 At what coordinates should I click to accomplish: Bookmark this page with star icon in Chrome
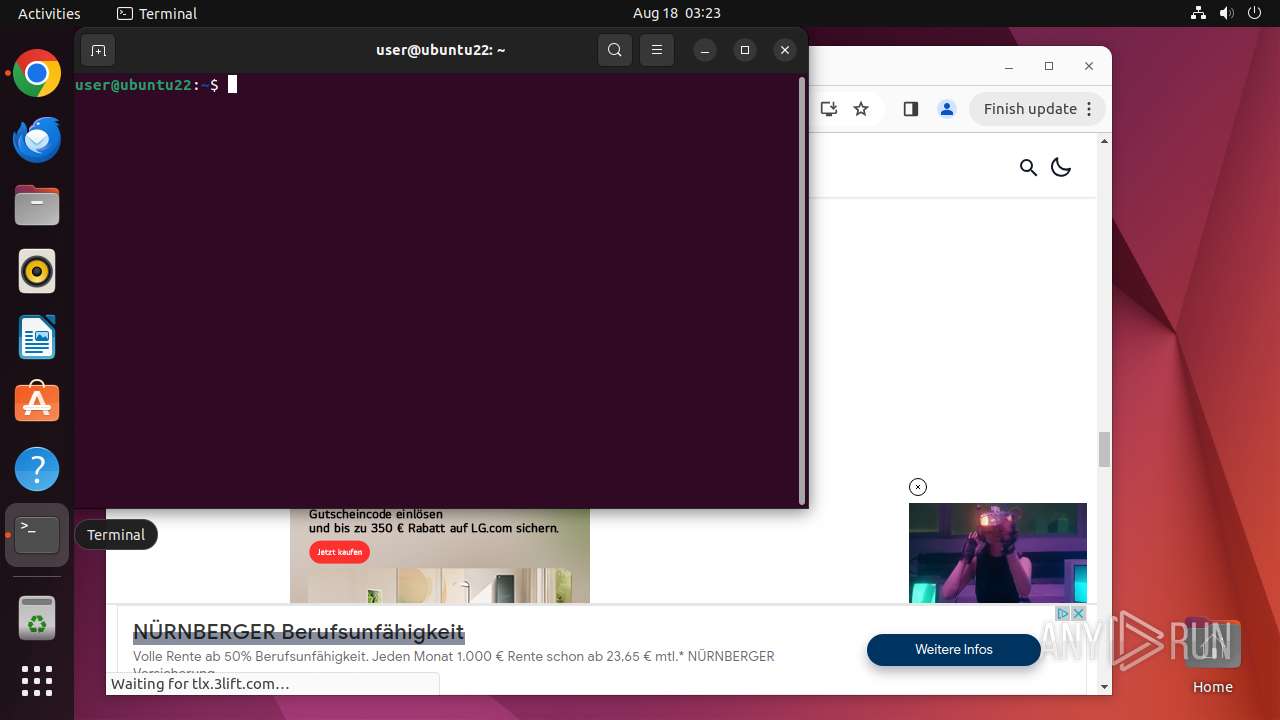(x=861, y=109)
